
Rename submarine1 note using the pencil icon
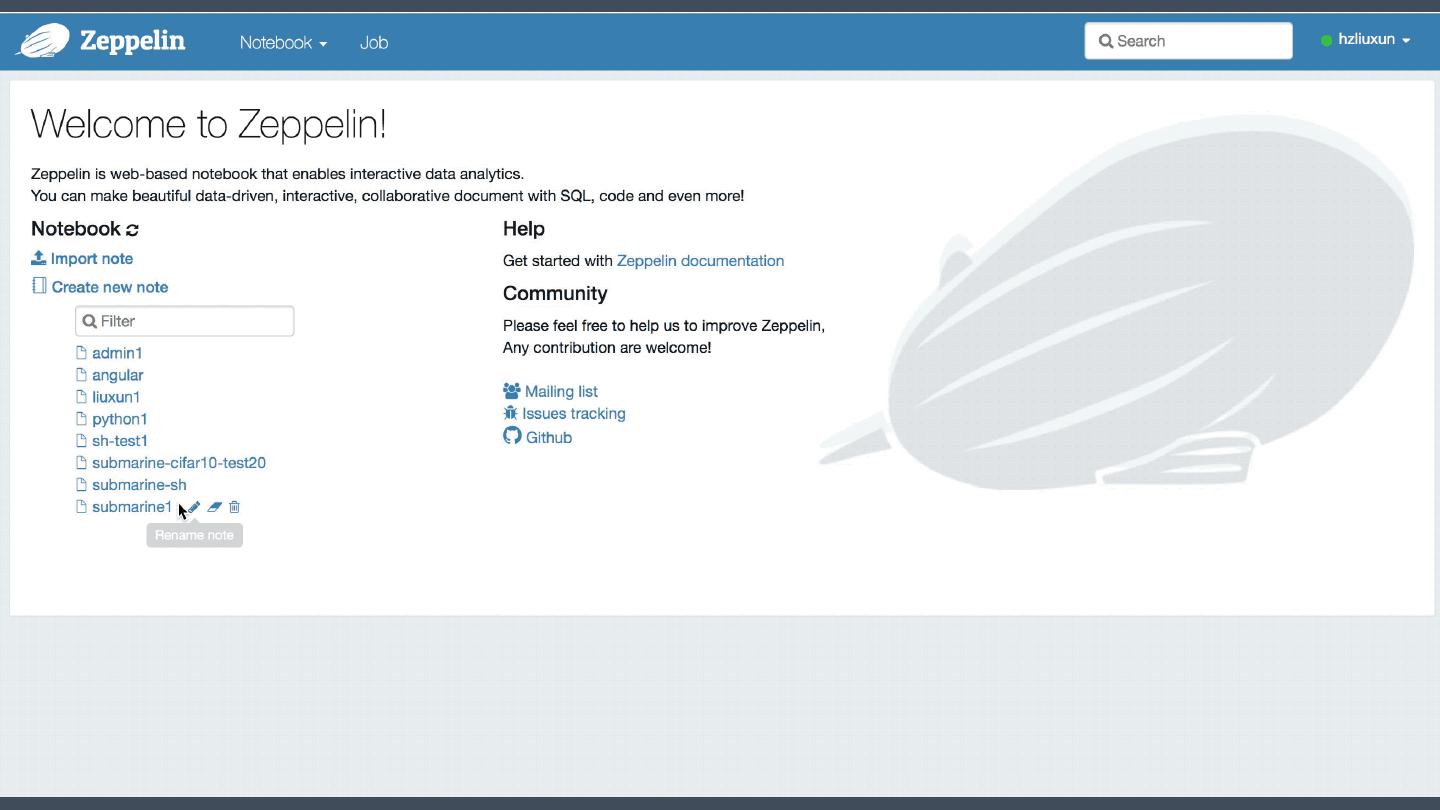tap(194, 507)
